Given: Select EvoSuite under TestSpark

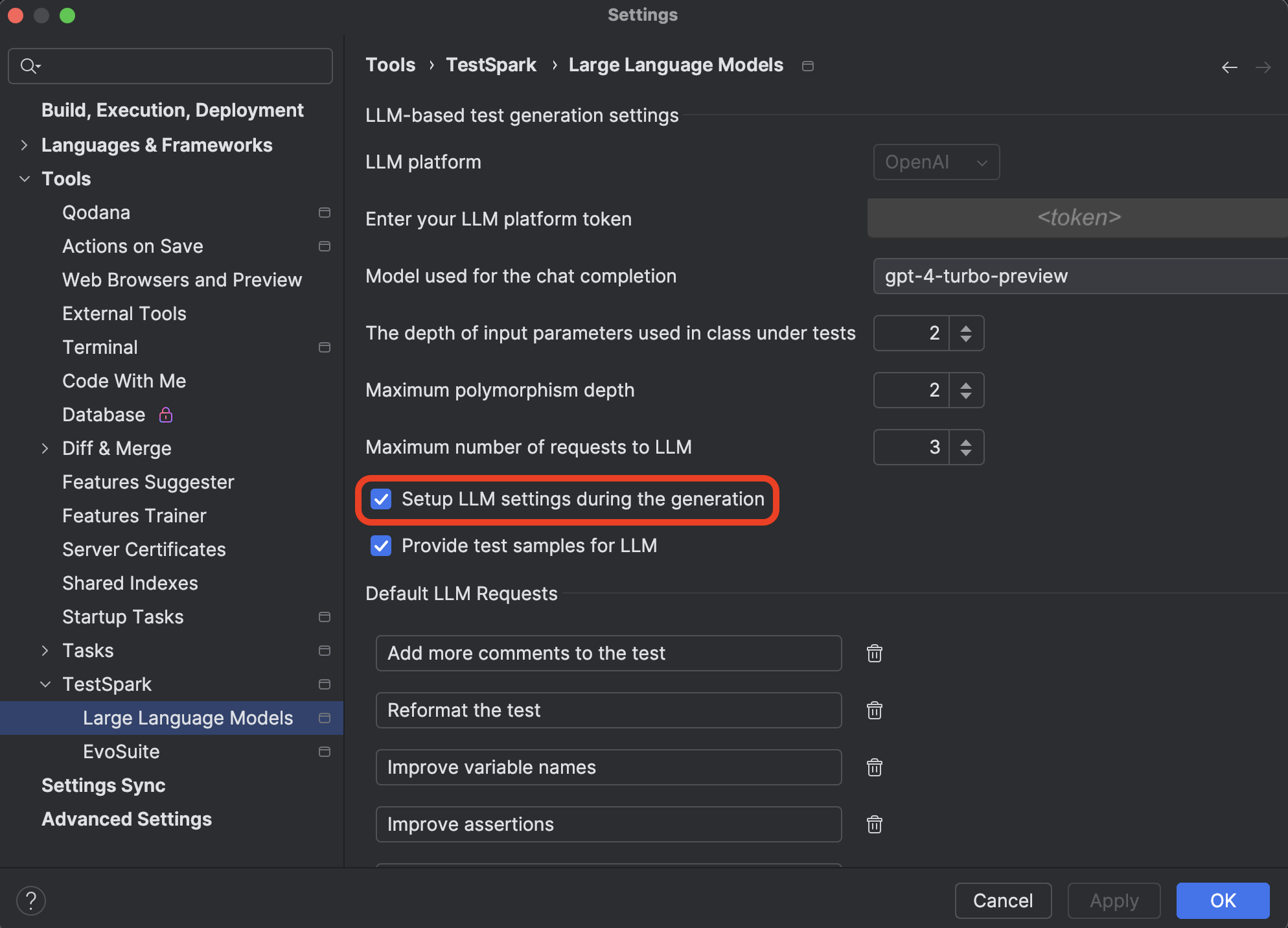Looking at the screenshot, I should click(x=121, y=752).
